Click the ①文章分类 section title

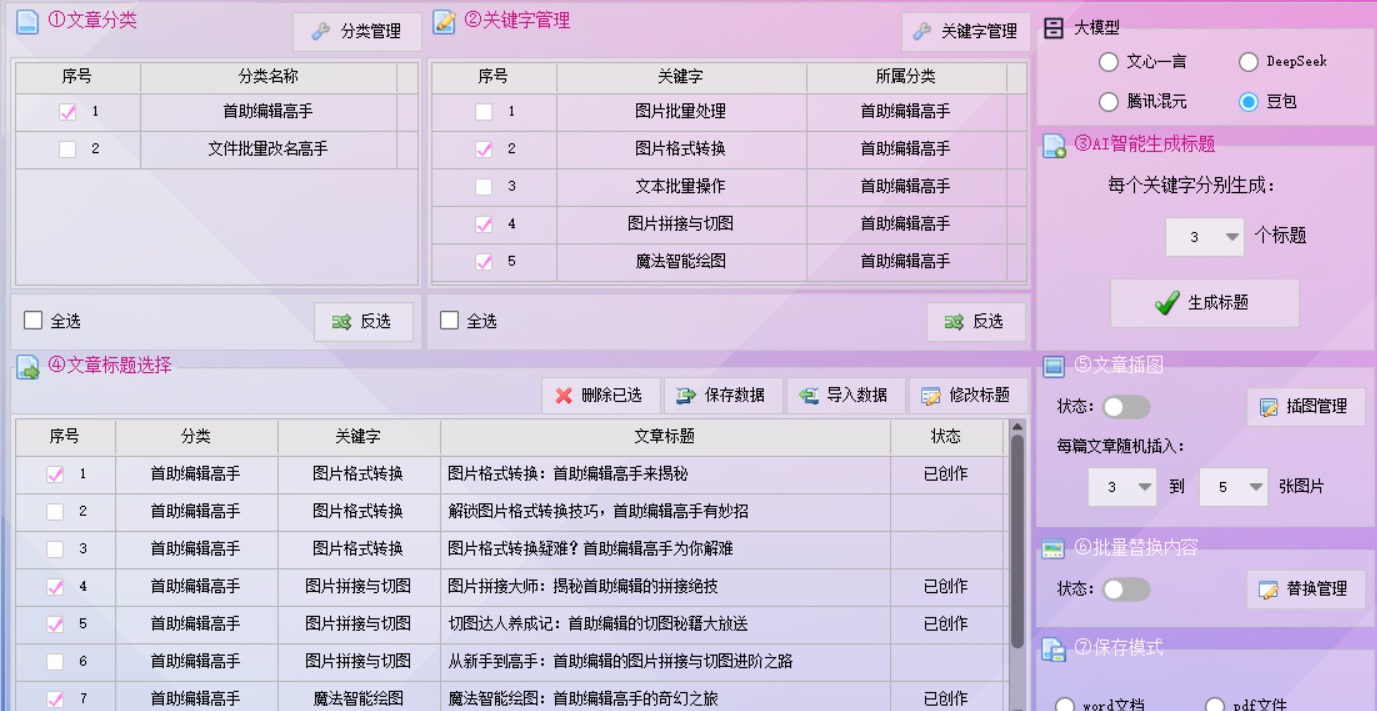tap(92, 21)
